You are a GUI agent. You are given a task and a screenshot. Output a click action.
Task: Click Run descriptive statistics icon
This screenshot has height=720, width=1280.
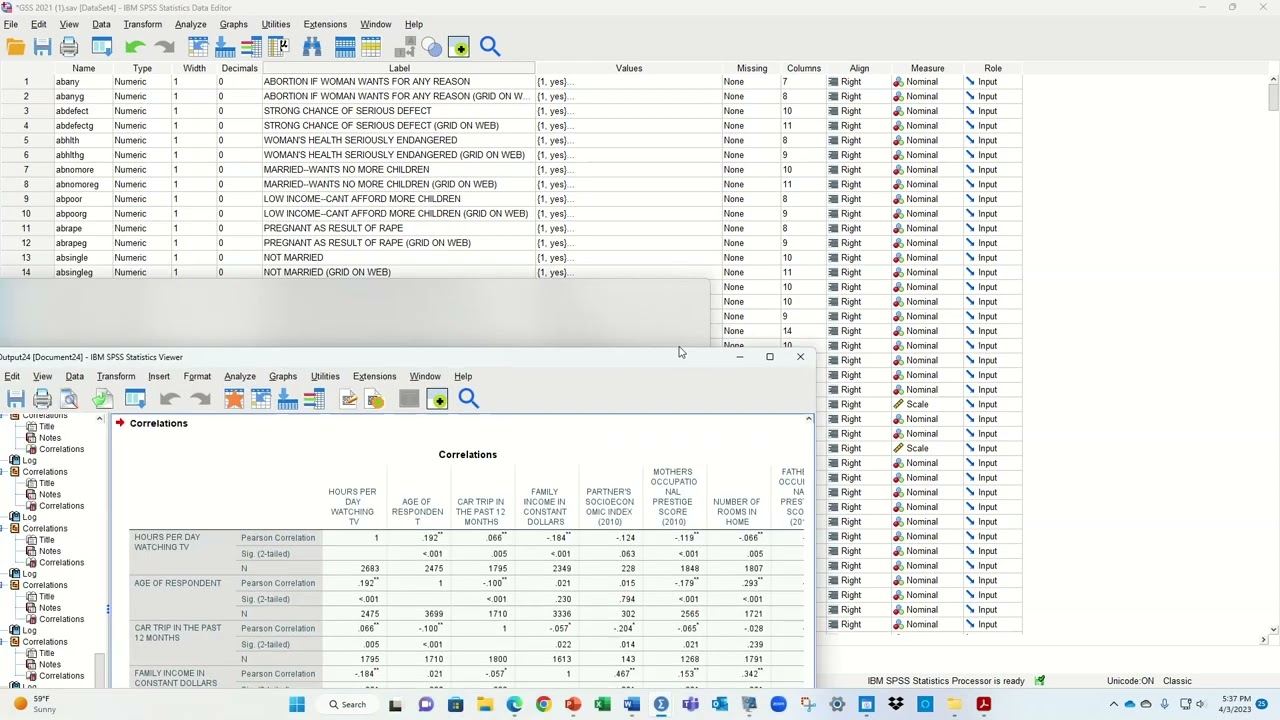278,47
